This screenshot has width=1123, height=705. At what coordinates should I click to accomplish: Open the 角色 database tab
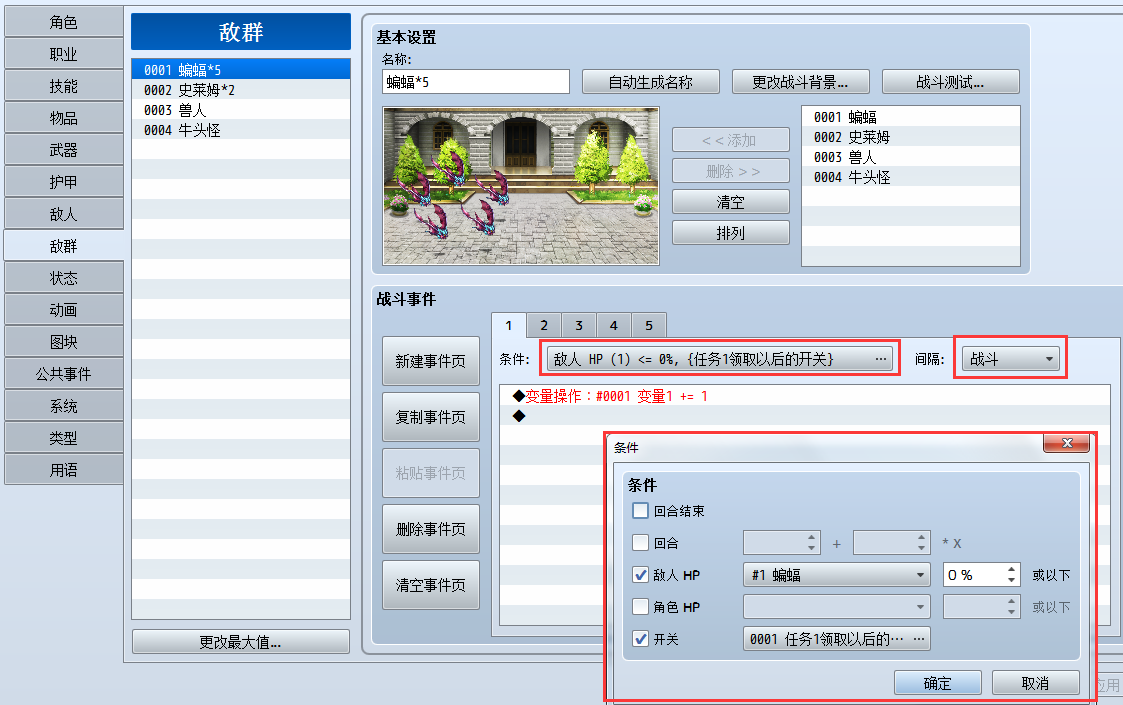pyautogui.click(x=64, y=22)
